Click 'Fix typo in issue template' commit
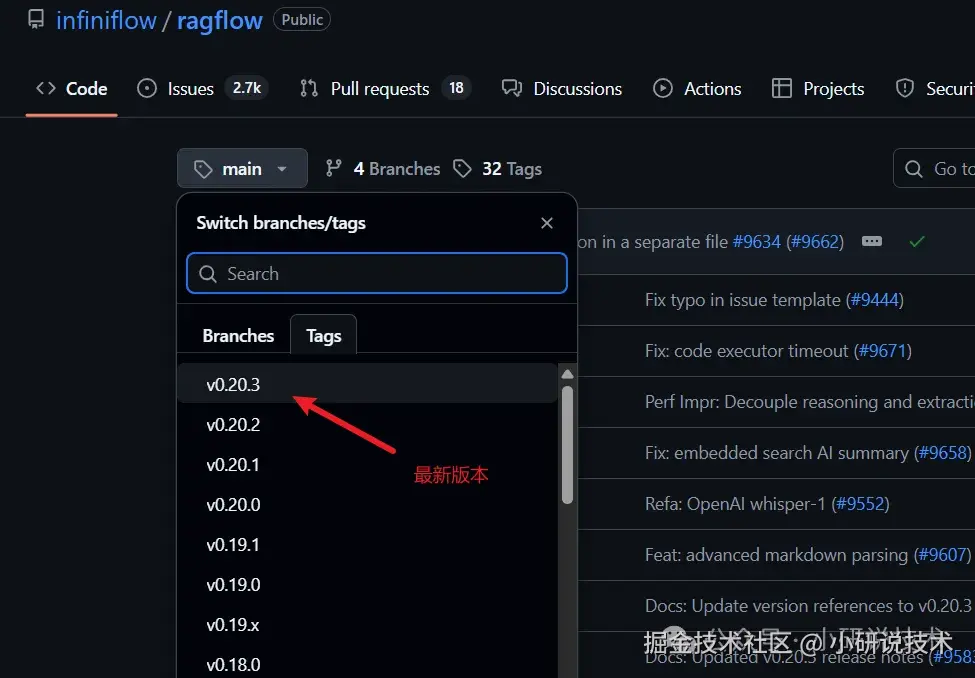This screenshot has height=678, width=975. click(742, 300)
